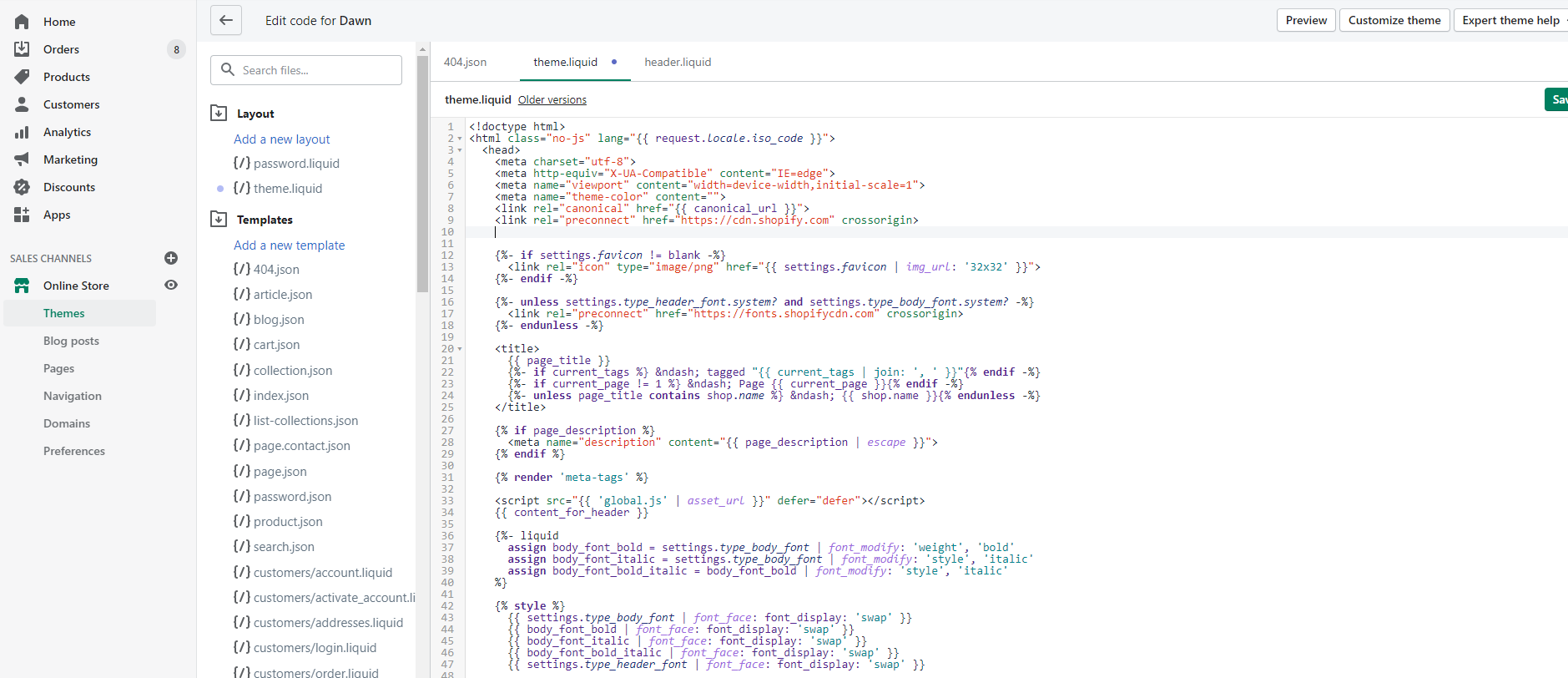The image size is (1568, 678).
Task: Open Blog posts menu item
Action: 71,341
